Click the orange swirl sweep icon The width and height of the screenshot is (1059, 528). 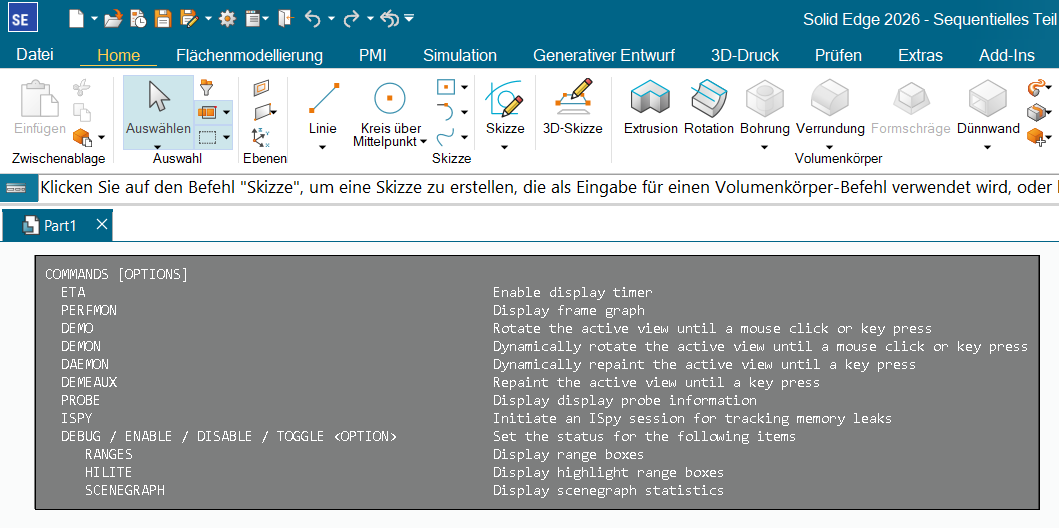tap(1035, 87)
